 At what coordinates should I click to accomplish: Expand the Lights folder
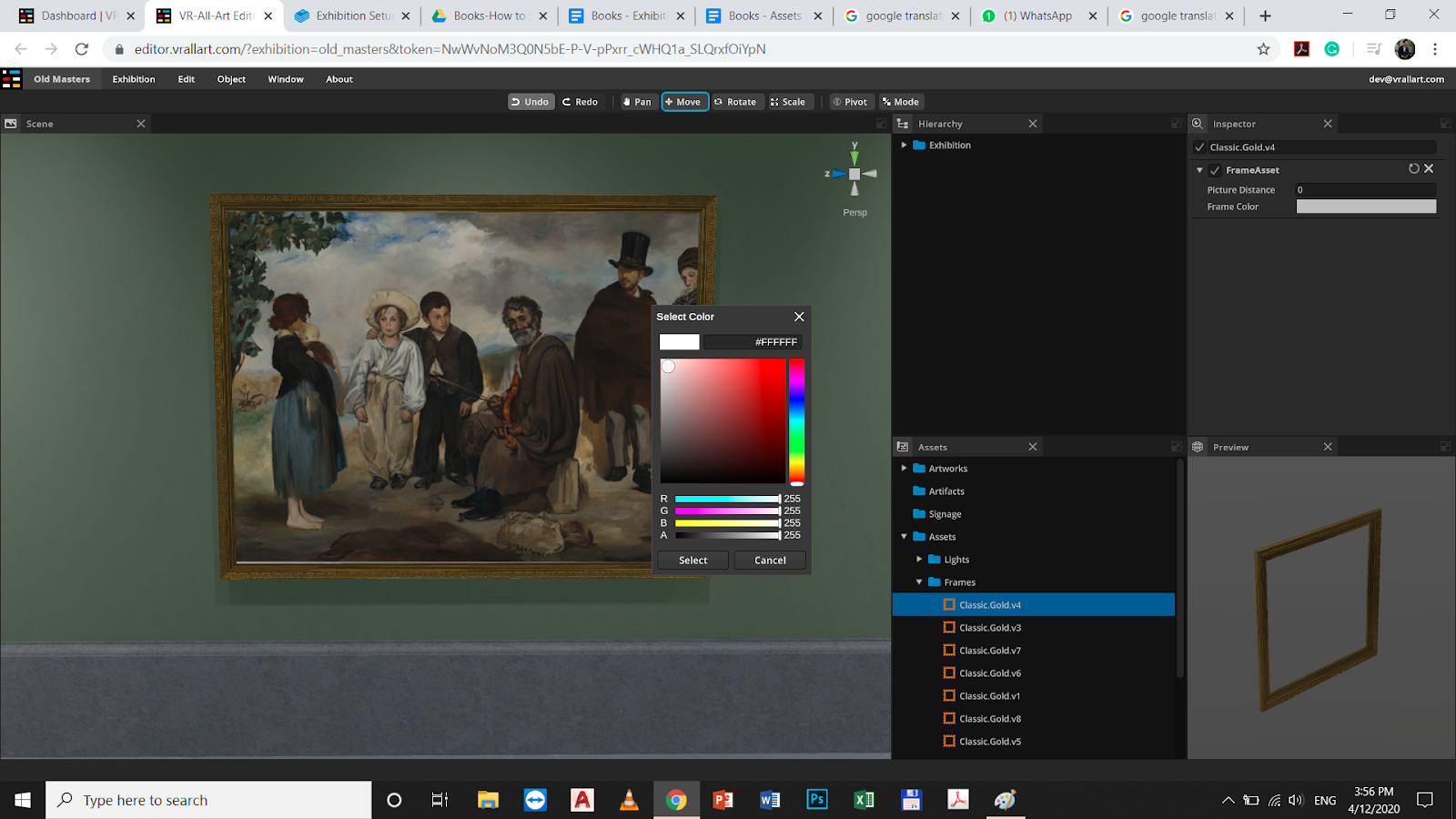click(919, 560)
